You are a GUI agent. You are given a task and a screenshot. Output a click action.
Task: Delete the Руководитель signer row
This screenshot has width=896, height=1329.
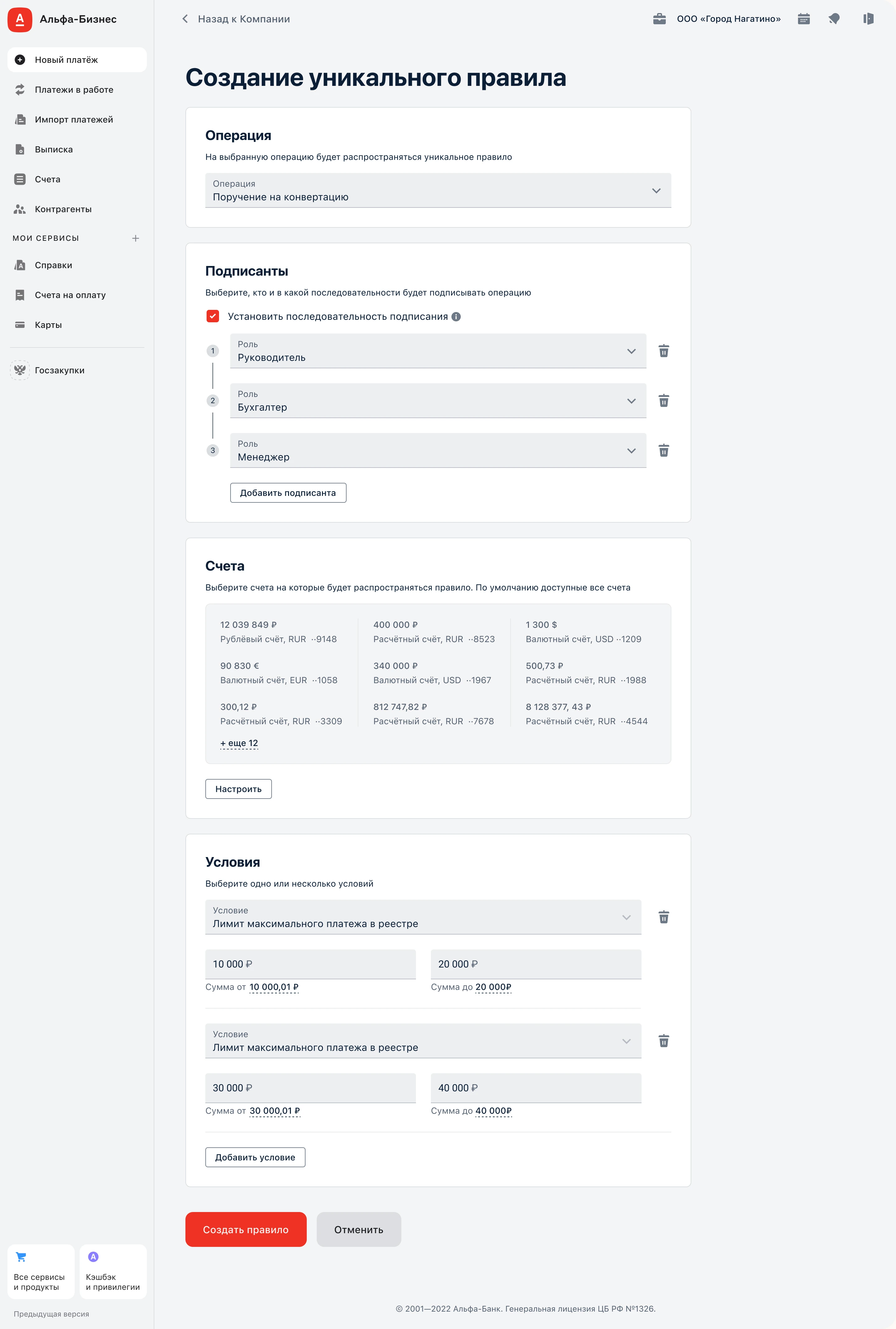coord(663,351)
